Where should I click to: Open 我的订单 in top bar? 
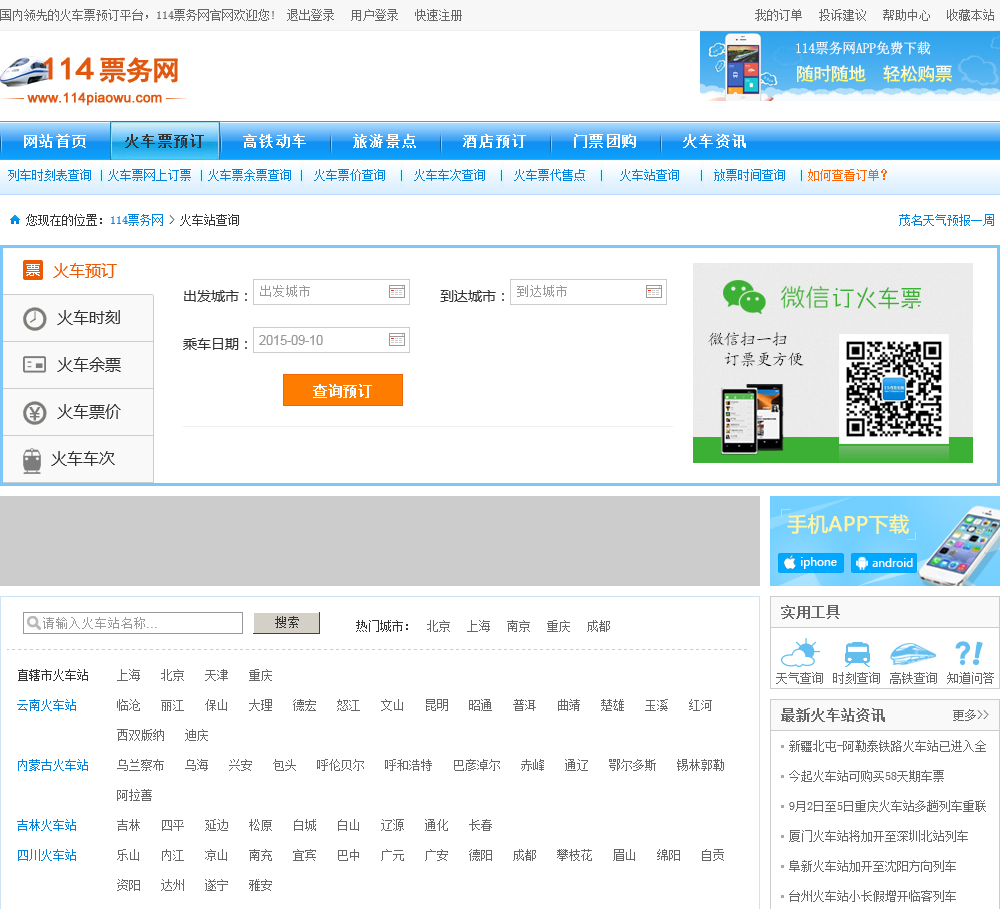click(778, 15)
